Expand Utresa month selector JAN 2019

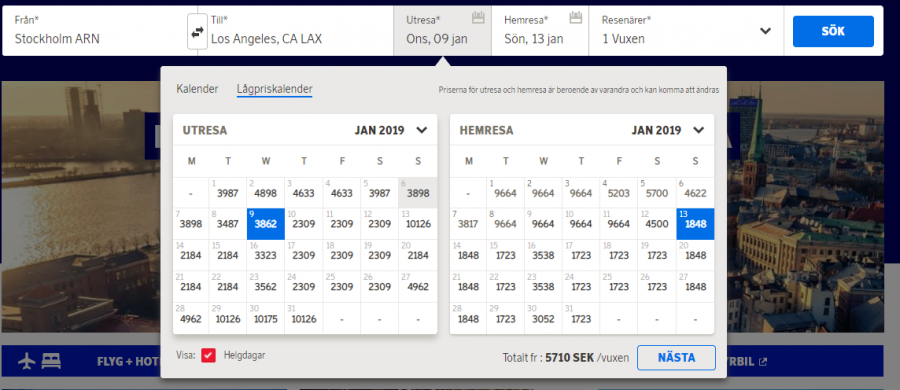[422, 130]
